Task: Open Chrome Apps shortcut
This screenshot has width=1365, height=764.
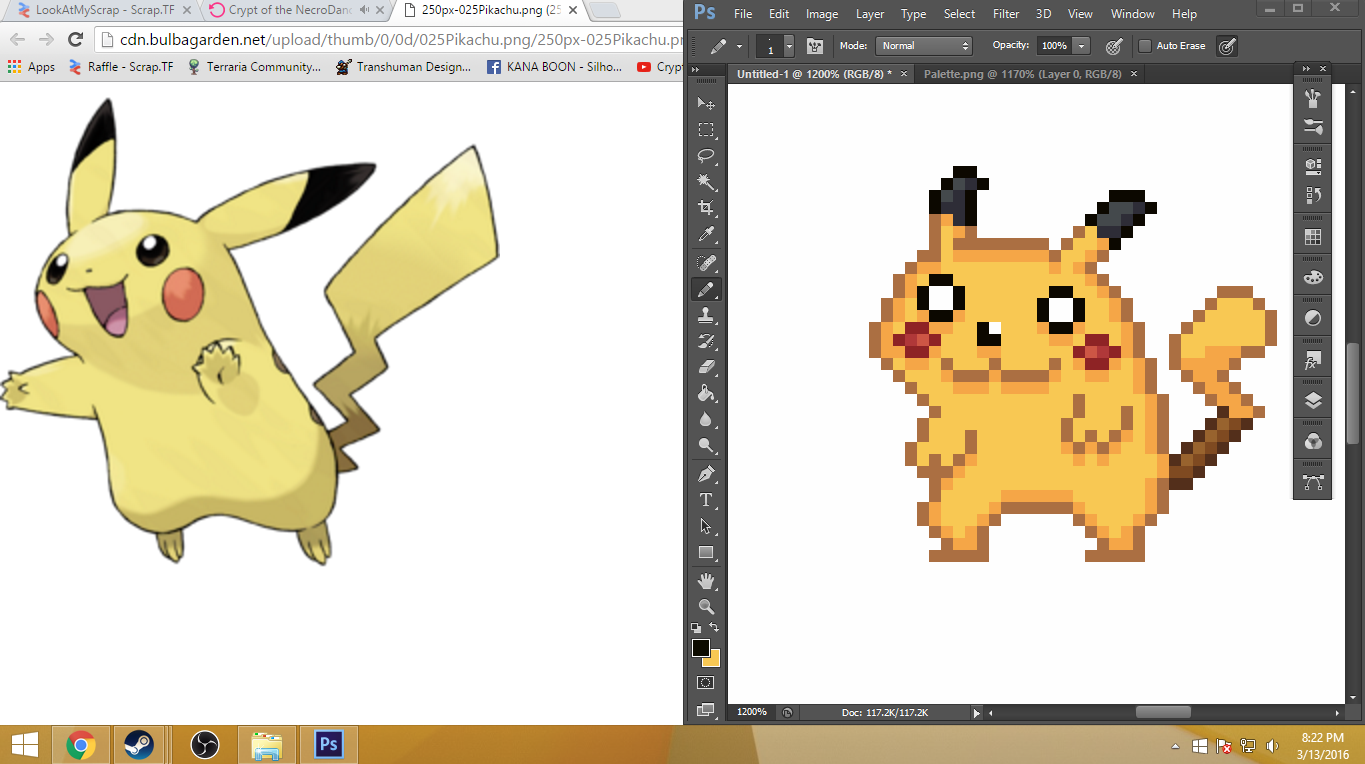Action: 31,67
